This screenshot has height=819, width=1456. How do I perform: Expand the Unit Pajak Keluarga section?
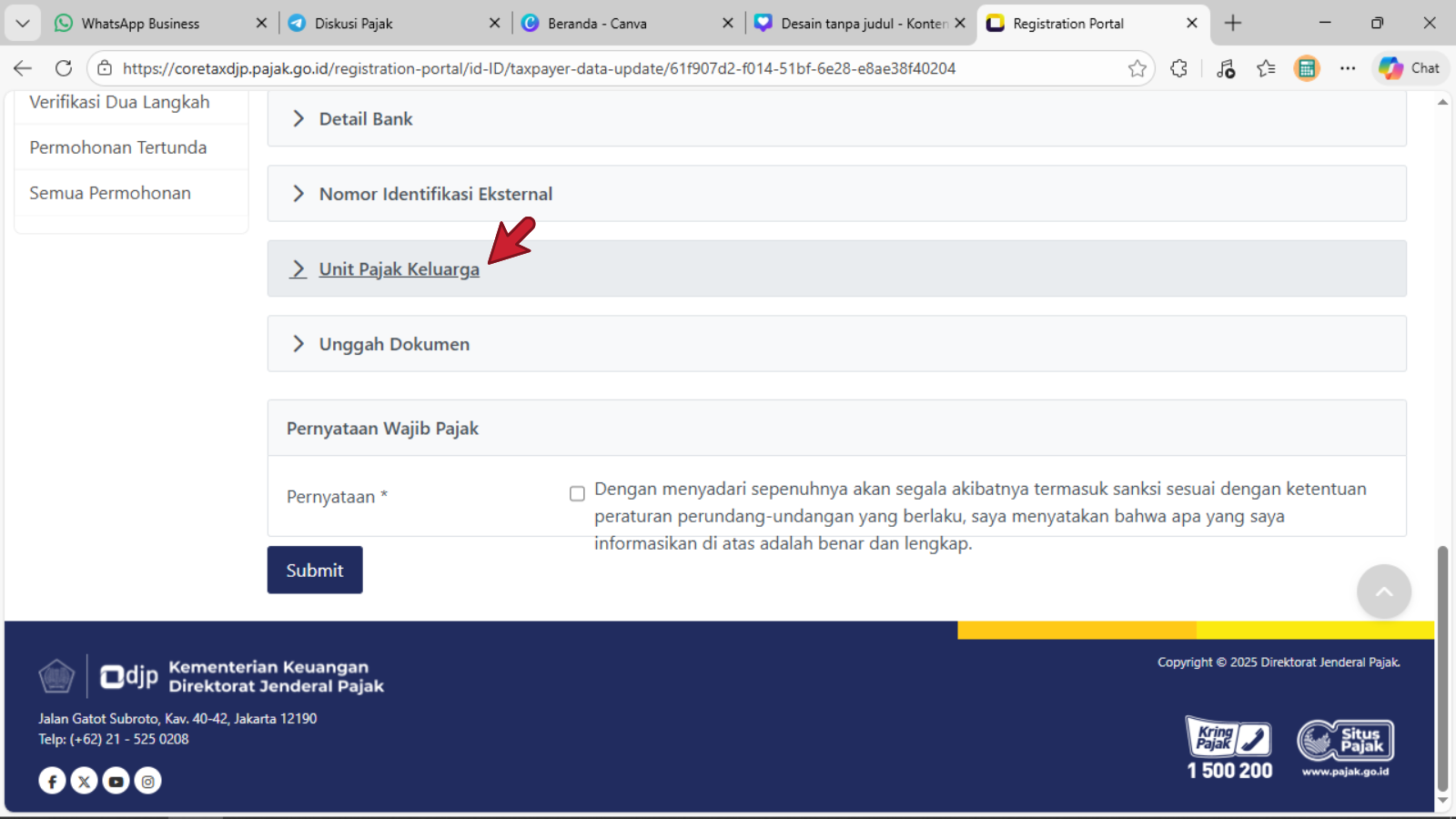(399, 269)
